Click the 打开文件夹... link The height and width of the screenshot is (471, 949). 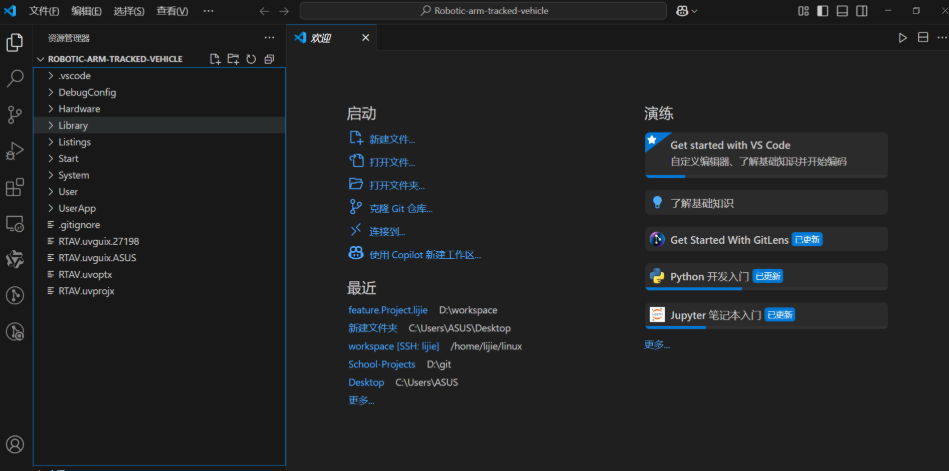397,185
